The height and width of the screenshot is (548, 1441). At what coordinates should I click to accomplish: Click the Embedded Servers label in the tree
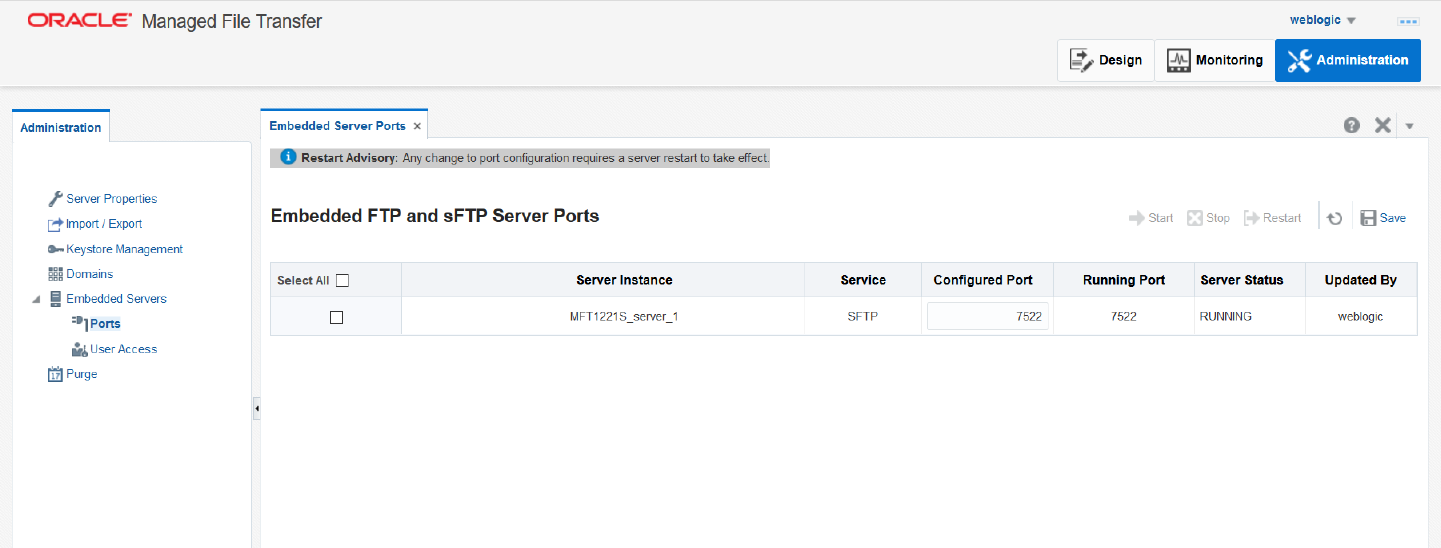[x=116, y=299]
